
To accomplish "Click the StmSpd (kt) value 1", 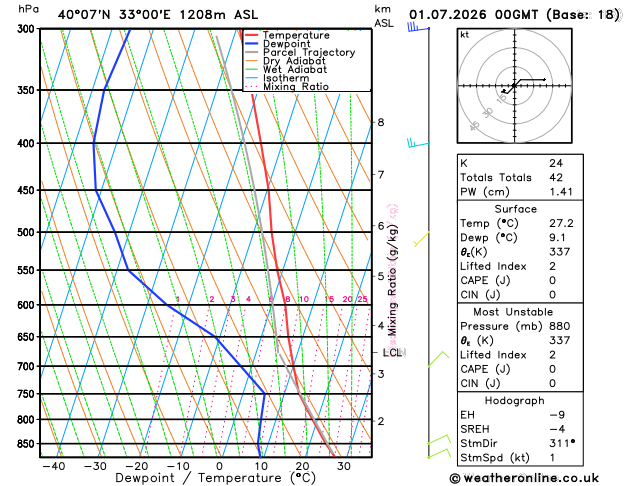I will (x=552, y=458).
